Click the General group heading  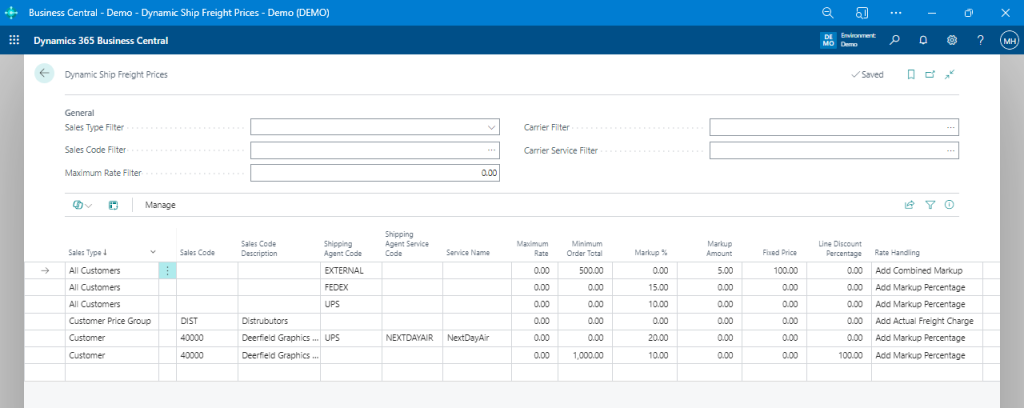point(80,112)
